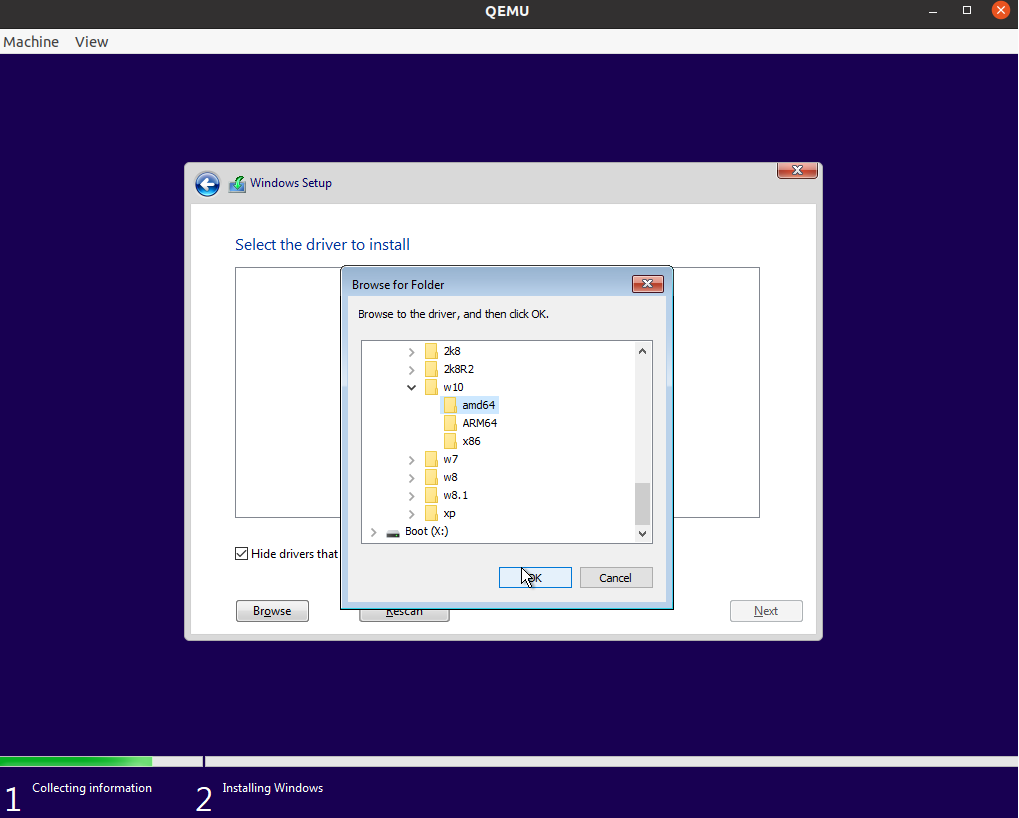This screenshot has width=1019, height=818.
Task: Close the QEMU window
Action: [x=1001, y=10]
